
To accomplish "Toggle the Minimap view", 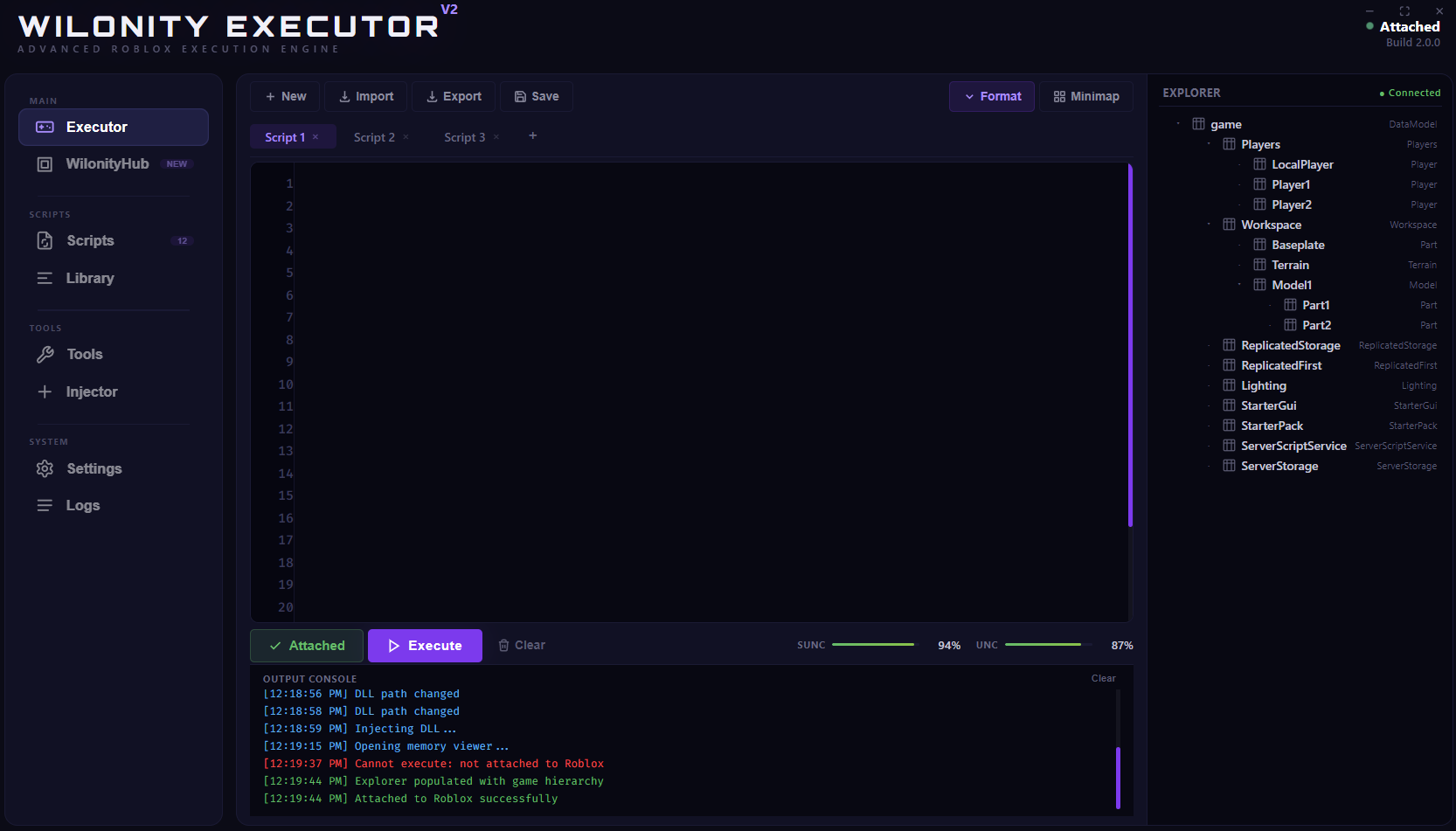I will coord(1086,96).
